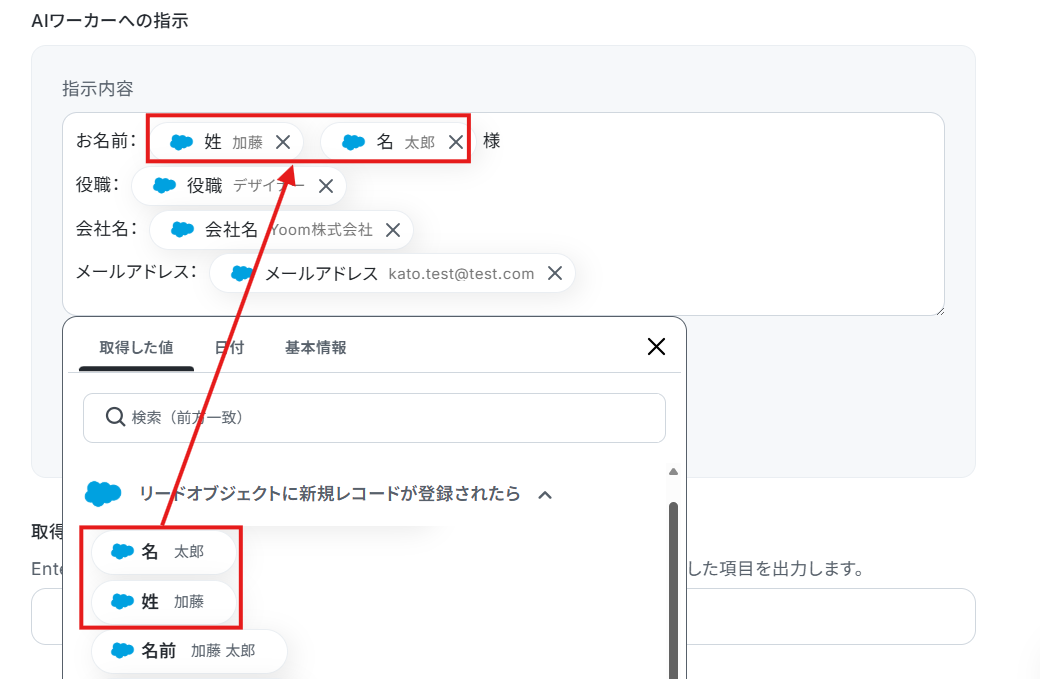1040x679 pixels.
Task: Click the 役職 chip in instructions
Action: (239, 186)
